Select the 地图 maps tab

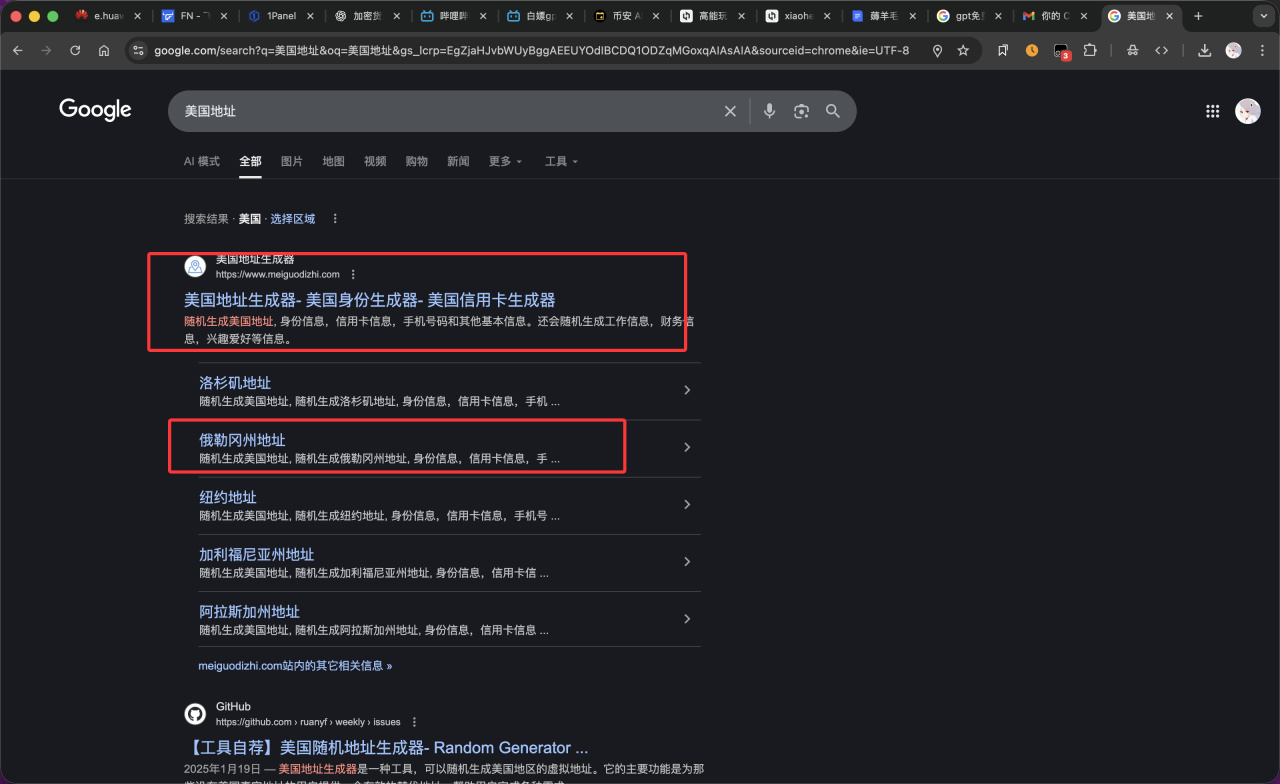pyautogui.click(x=333, y=161)
